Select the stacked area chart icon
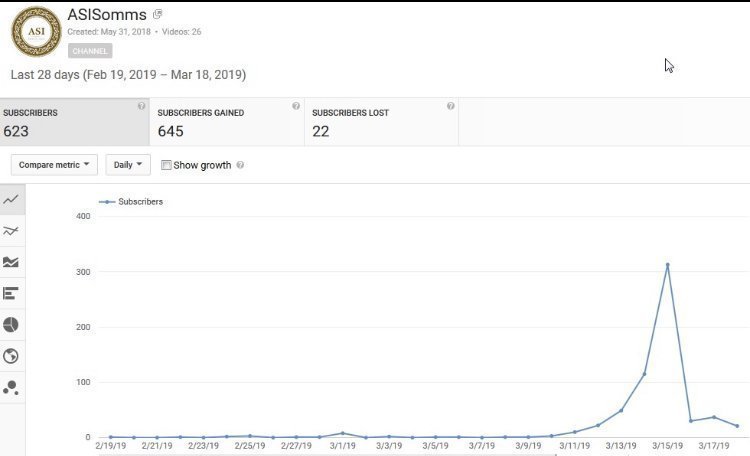Viewport: 750px width, 456px height. tap(11, 262)
